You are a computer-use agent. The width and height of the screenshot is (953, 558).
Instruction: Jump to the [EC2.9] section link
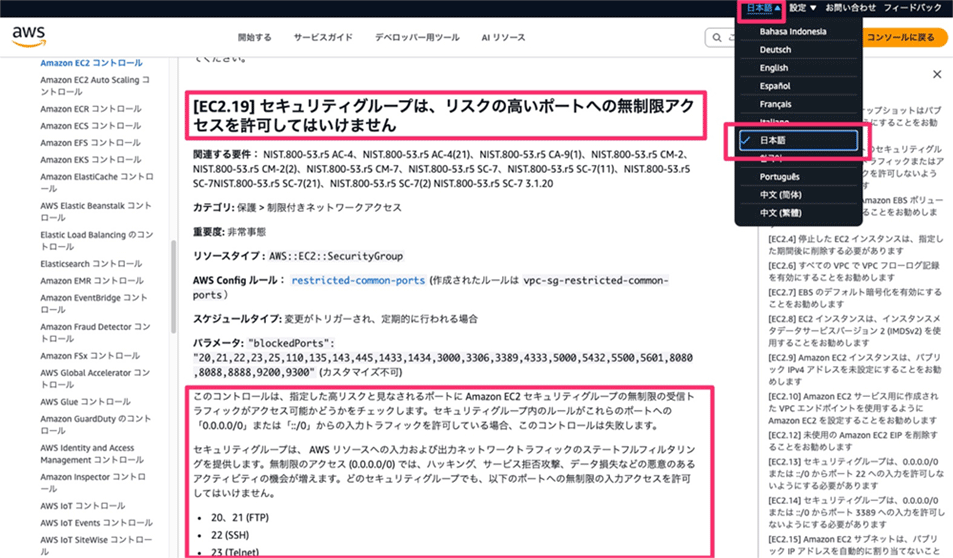pos(855,358)
